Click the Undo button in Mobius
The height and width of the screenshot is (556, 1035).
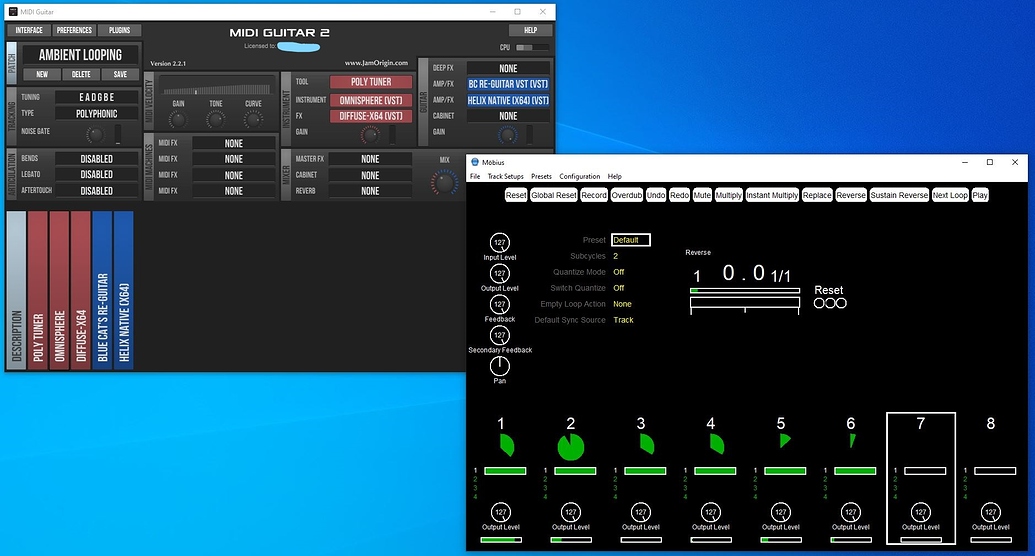pyautogui.click(x=656, y=195)
